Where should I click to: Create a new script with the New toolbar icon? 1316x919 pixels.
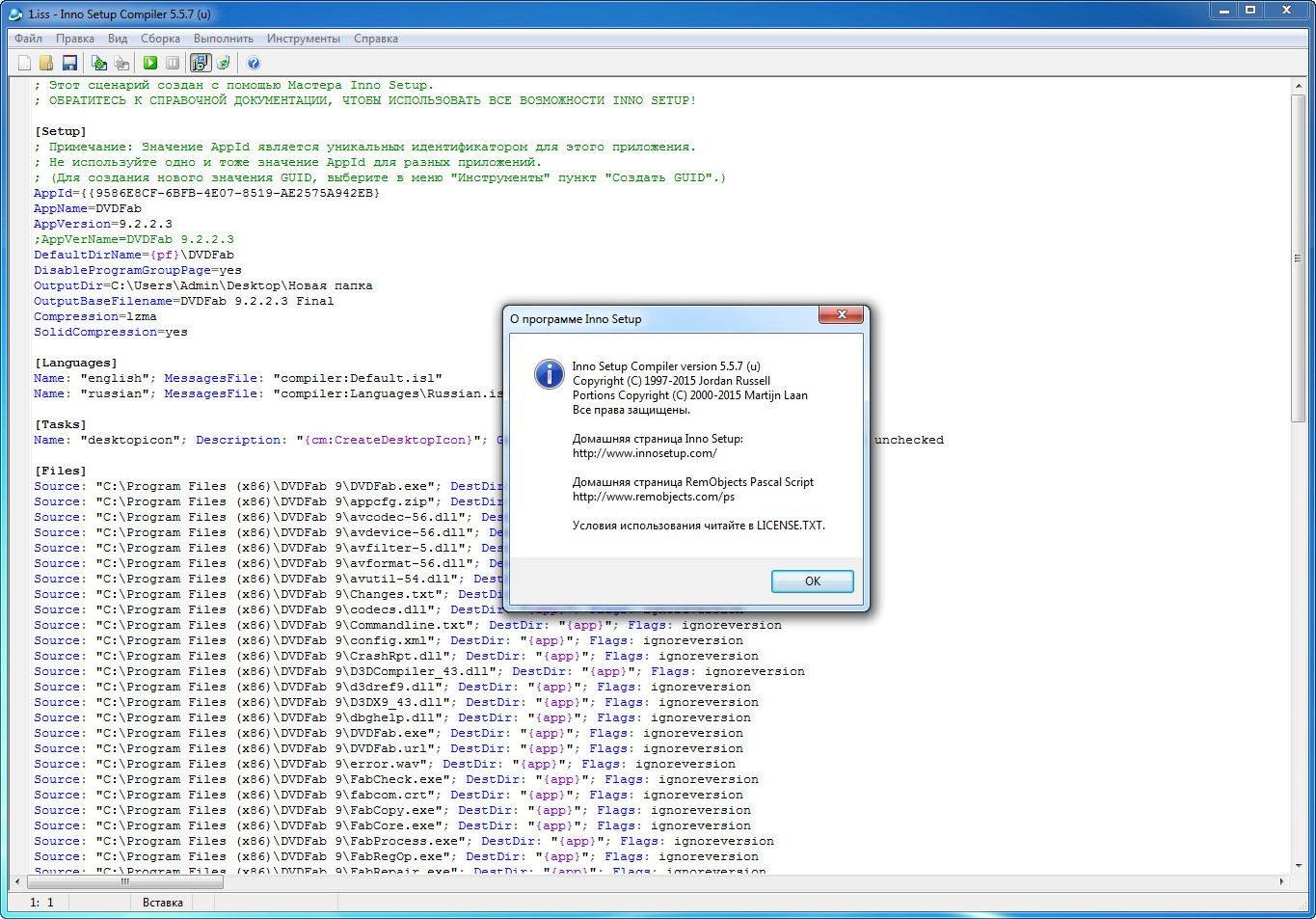[25, 63]
